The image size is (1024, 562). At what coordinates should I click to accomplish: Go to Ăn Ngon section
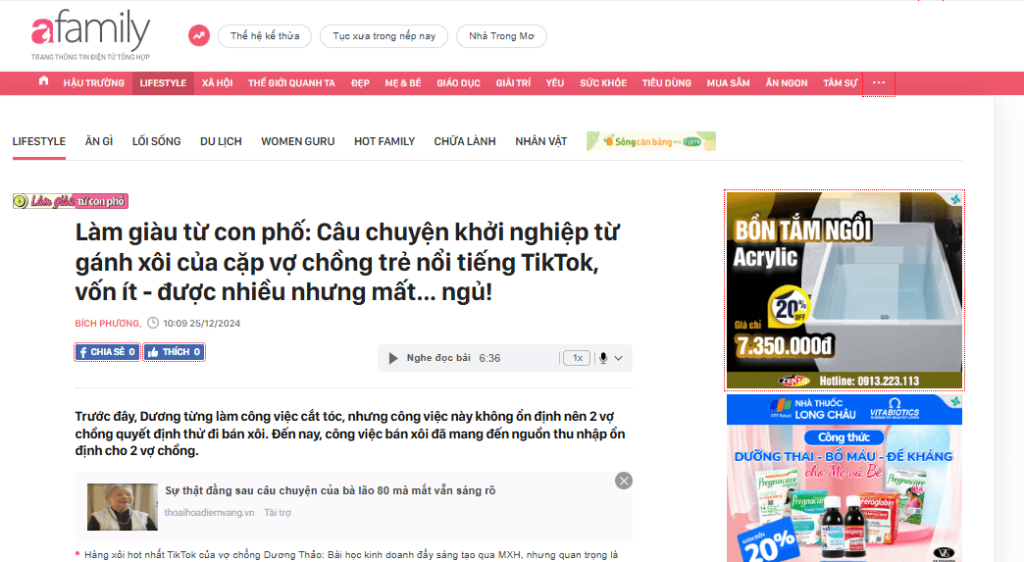pos(787,83)
